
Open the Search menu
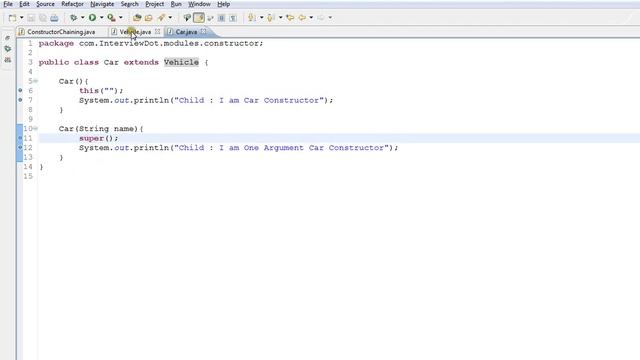[x=129, y=4]
